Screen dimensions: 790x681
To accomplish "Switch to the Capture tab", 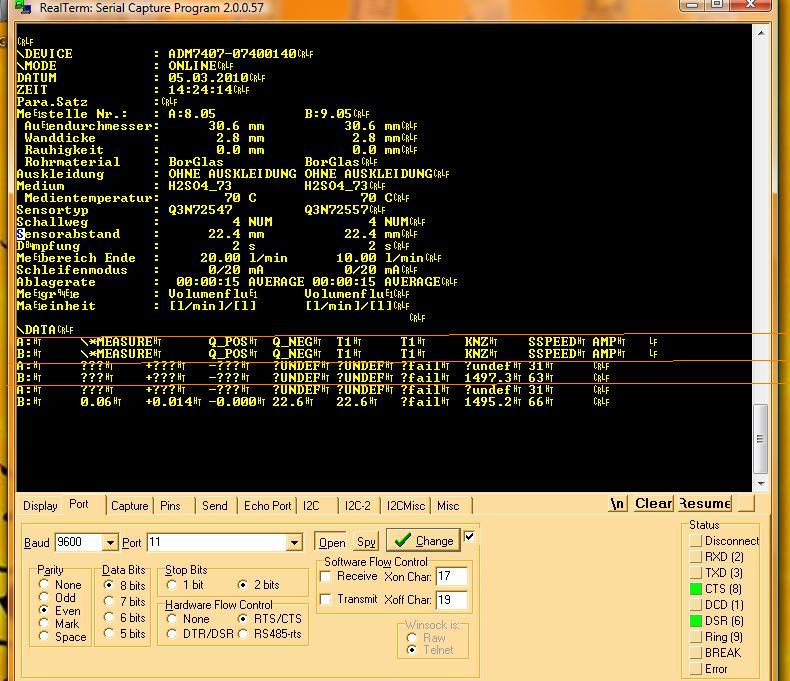I will tap(129, 506).
